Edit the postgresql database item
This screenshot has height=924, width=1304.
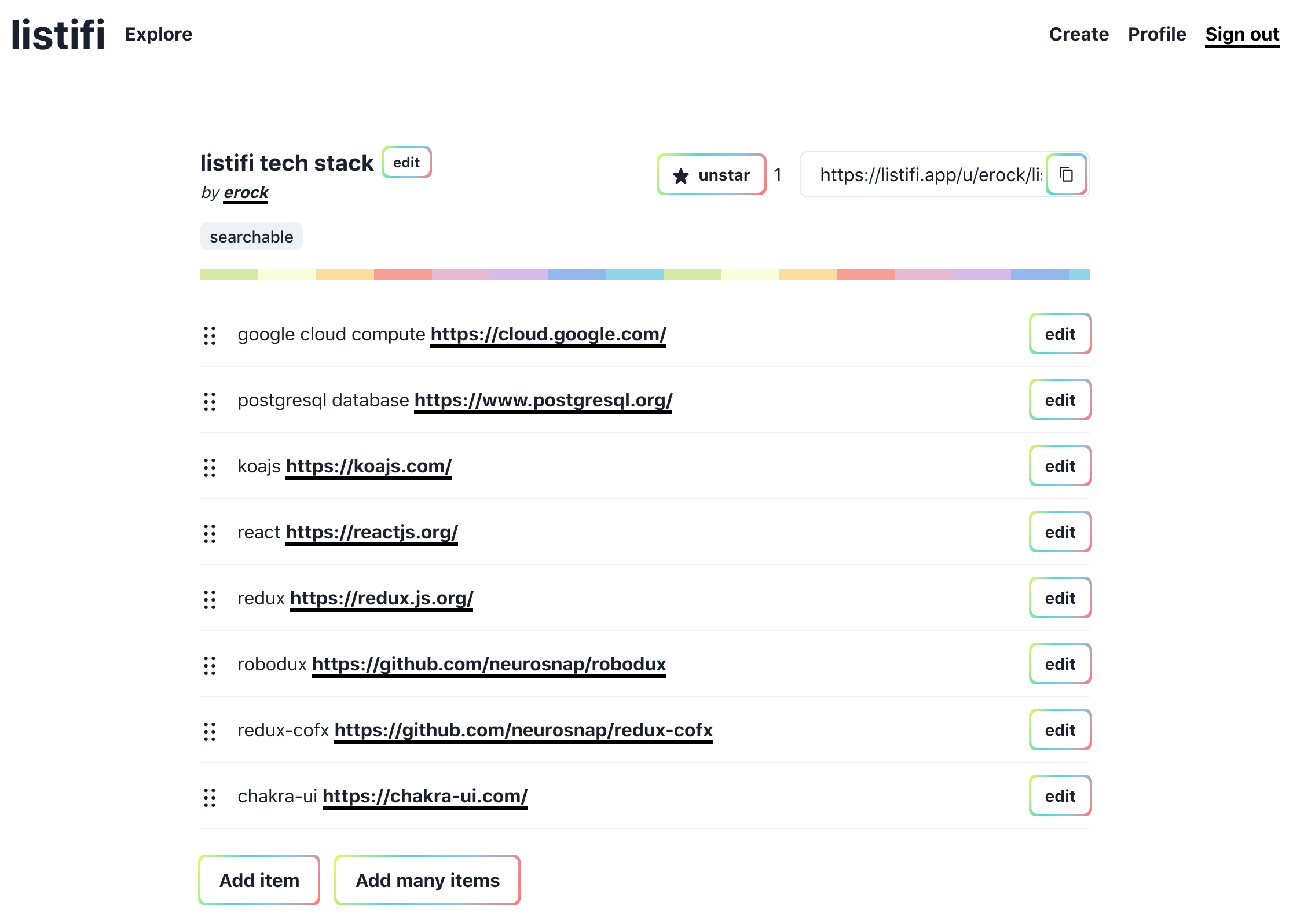click(1060, 400)
